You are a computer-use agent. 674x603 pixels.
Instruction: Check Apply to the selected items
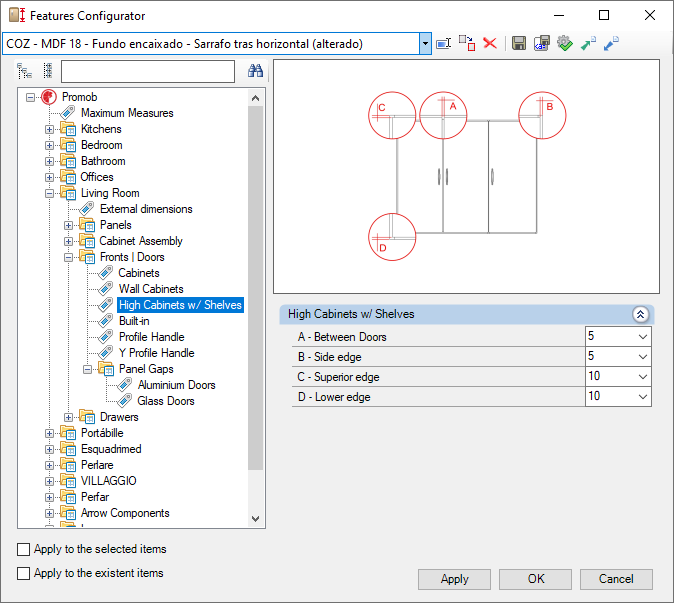(23, 549)
